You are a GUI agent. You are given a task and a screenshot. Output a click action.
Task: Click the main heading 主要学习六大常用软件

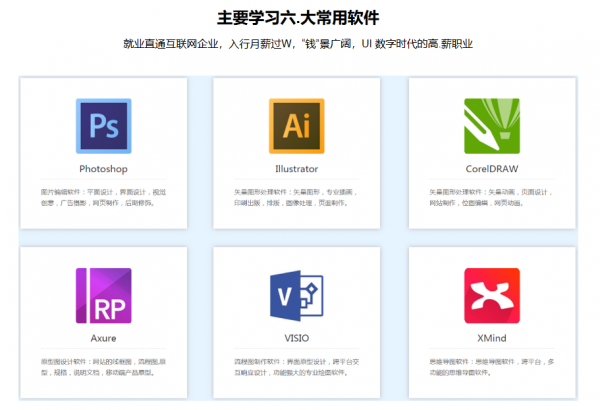tap(297, 17)
